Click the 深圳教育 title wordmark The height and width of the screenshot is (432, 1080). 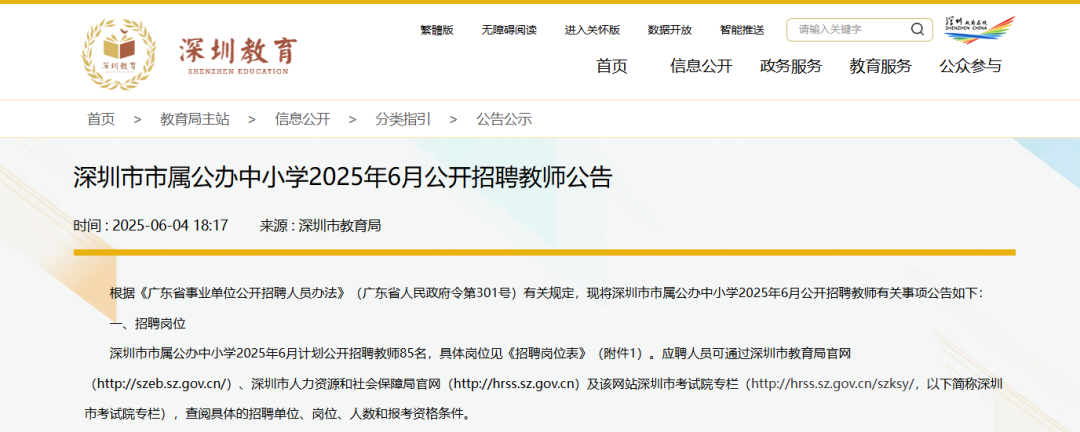pyautogui.click(x=238, y=53)
